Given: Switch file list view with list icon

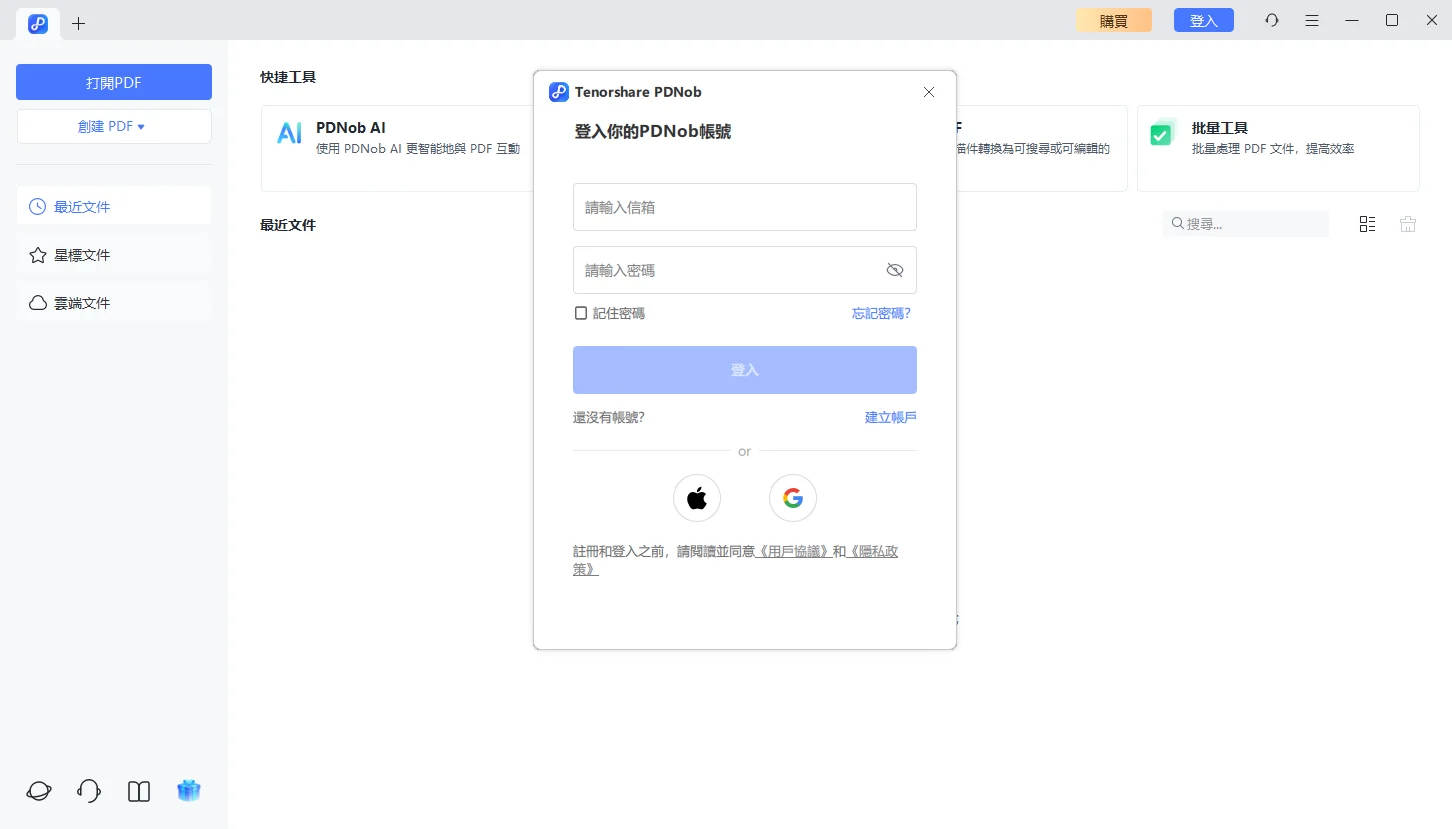Looking at the screenshot, I should [x=1368, y=224].
